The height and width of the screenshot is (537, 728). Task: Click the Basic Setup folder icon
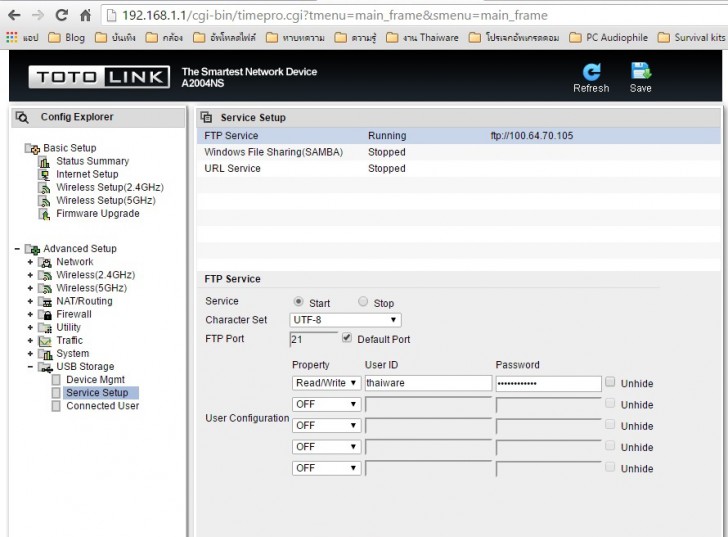(32, 149)
